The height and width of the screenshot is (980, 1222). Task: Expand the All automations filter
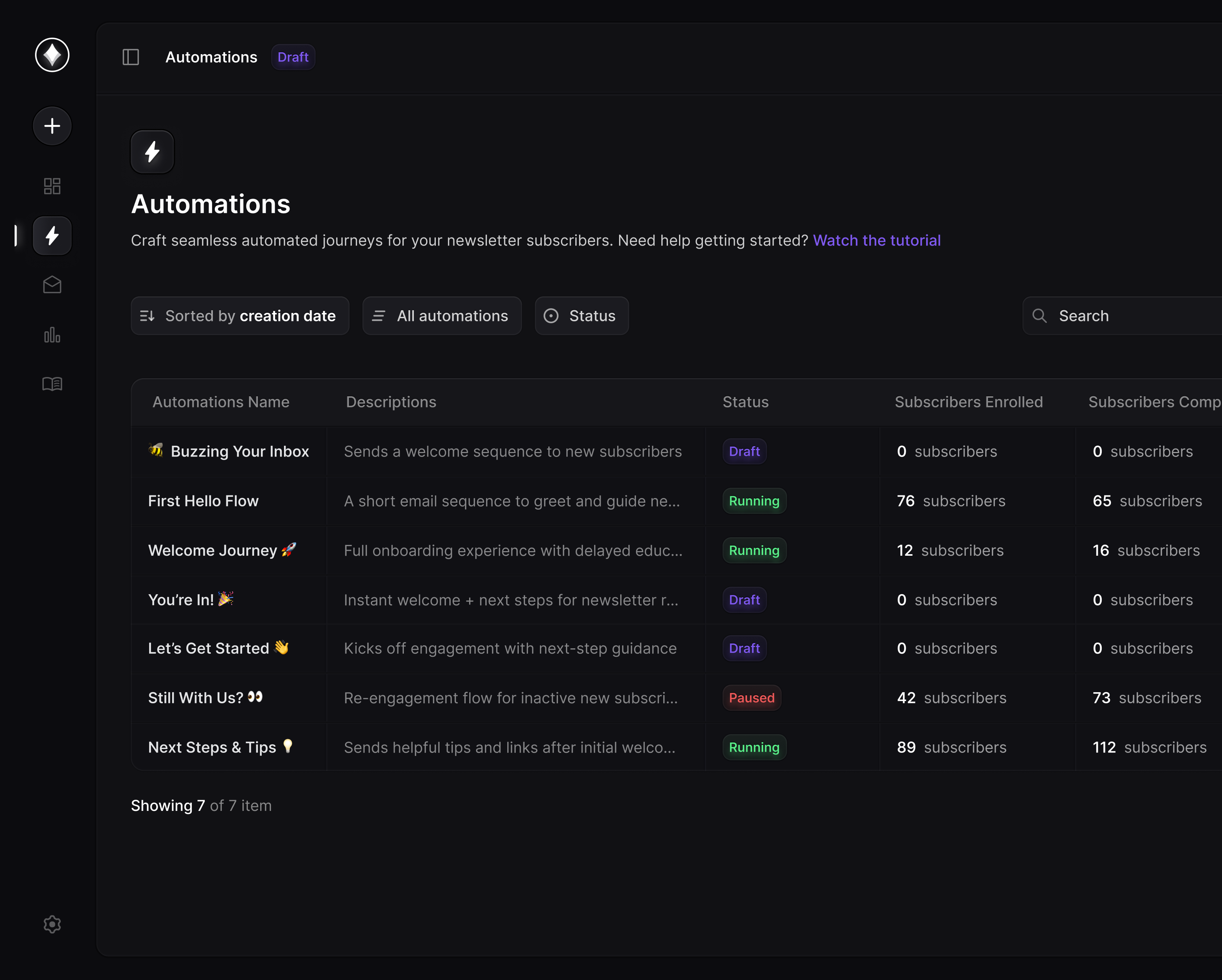[442, 316]
